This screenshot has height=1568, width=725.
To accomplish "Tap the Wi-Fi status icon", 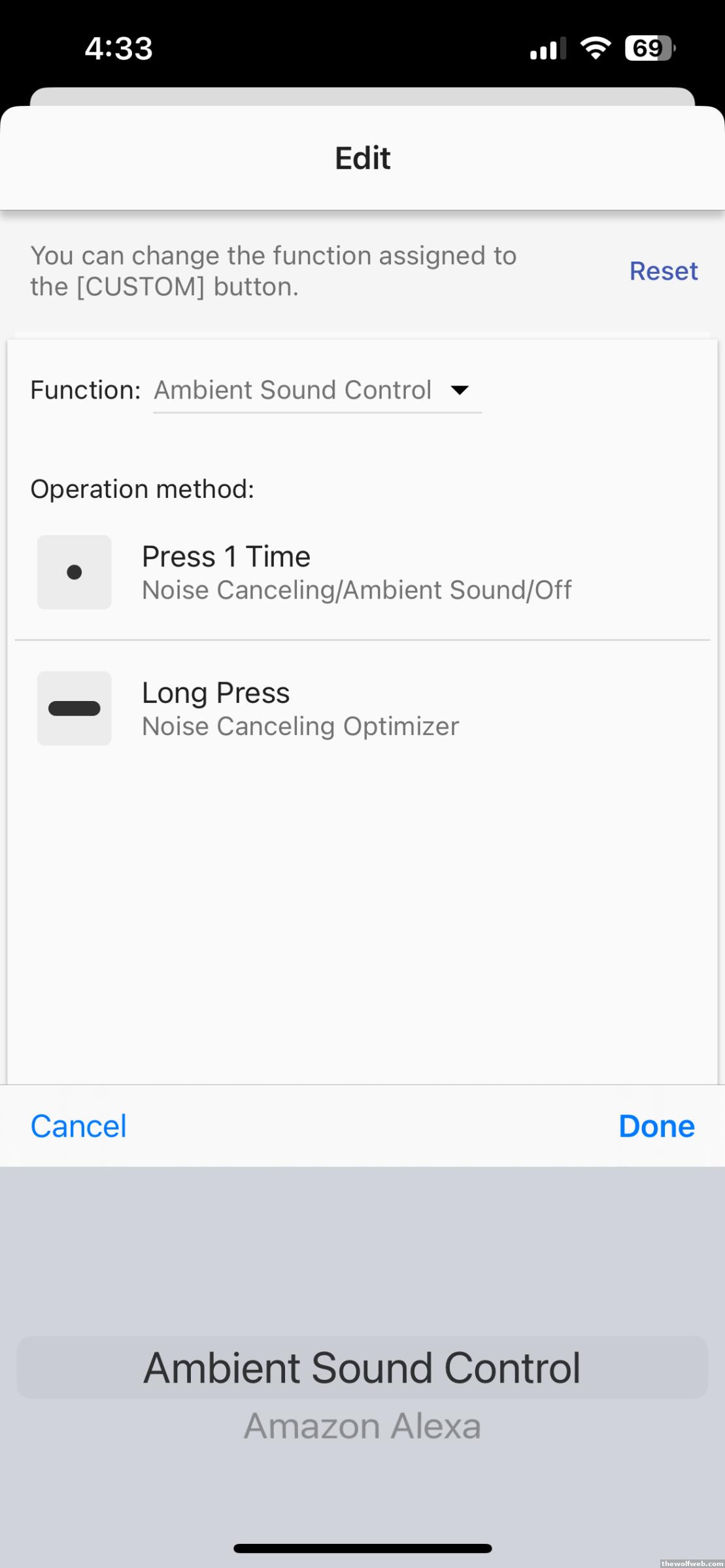I will pos(595,48).
